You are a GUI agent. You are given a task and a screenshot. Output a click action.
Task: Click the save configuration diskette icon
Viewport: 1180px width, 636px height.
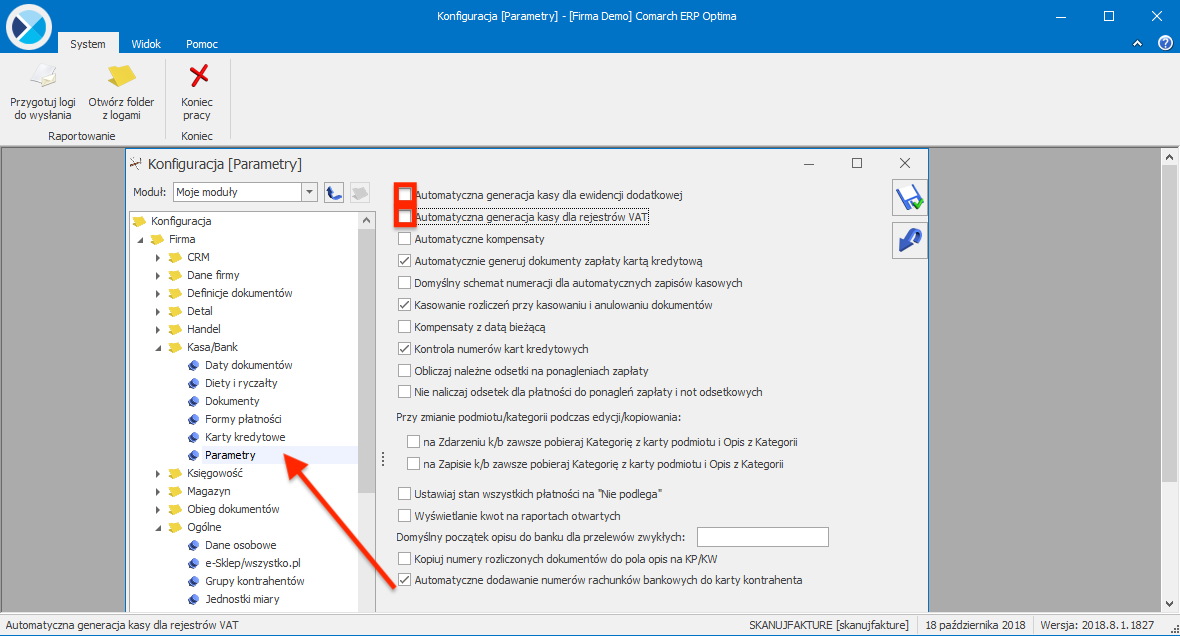click(x=909, y=198)
